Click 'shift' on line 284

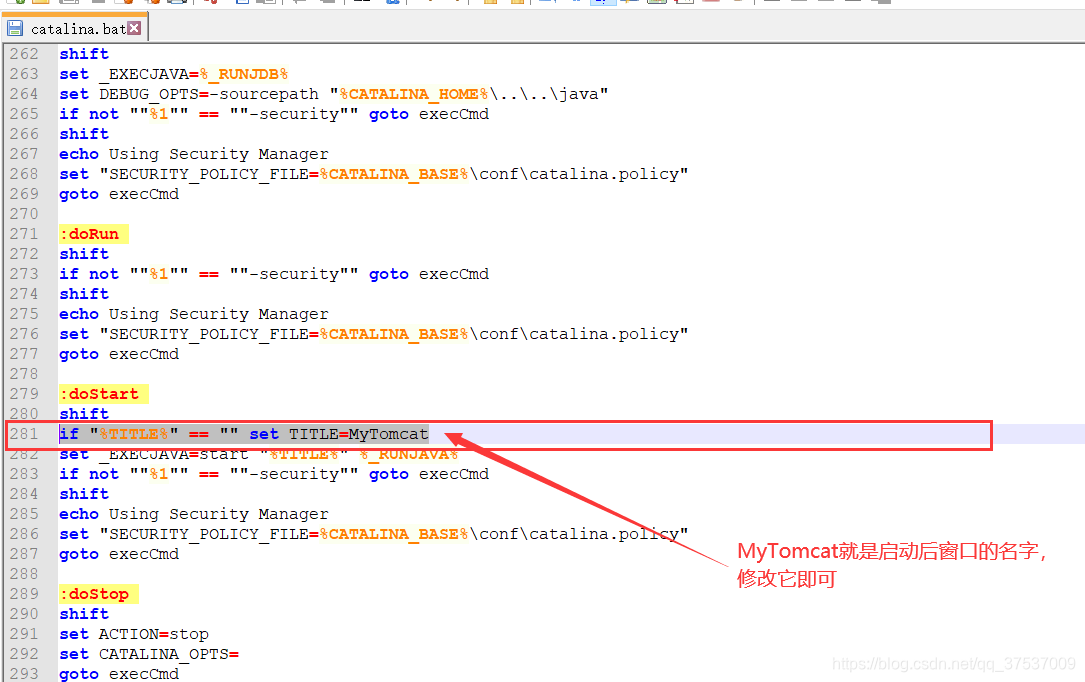[x=84, y=494]
